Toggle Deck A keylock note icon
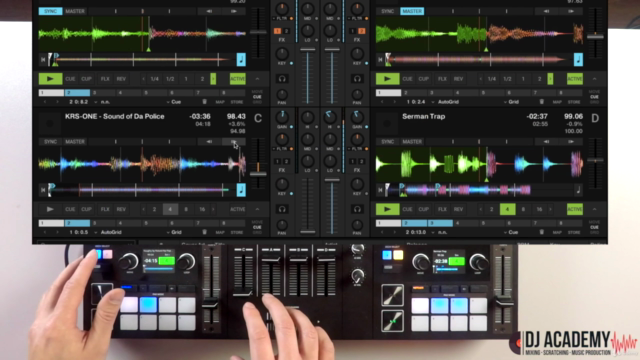The width and height of the screenshot is (640, 360). (241, 60)
